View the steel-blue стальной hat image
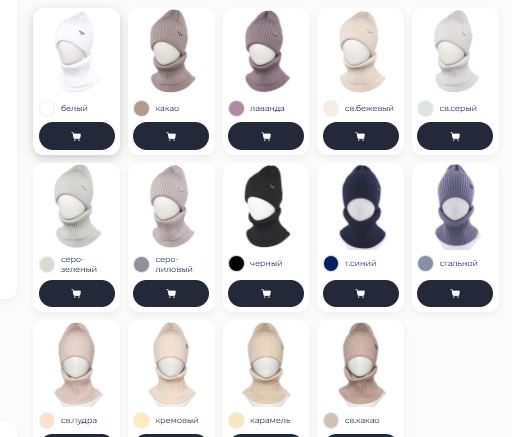 (456, 207)
